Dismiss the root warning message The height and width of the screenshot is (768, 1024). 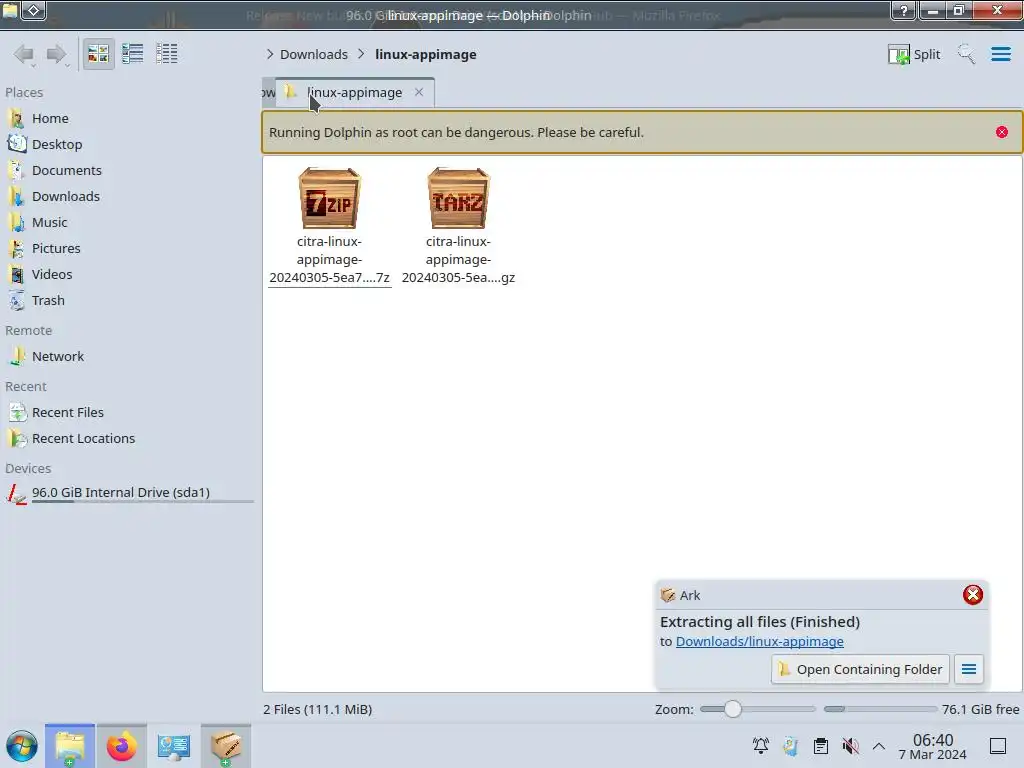pyautogui.click(x=1001, y=133)
